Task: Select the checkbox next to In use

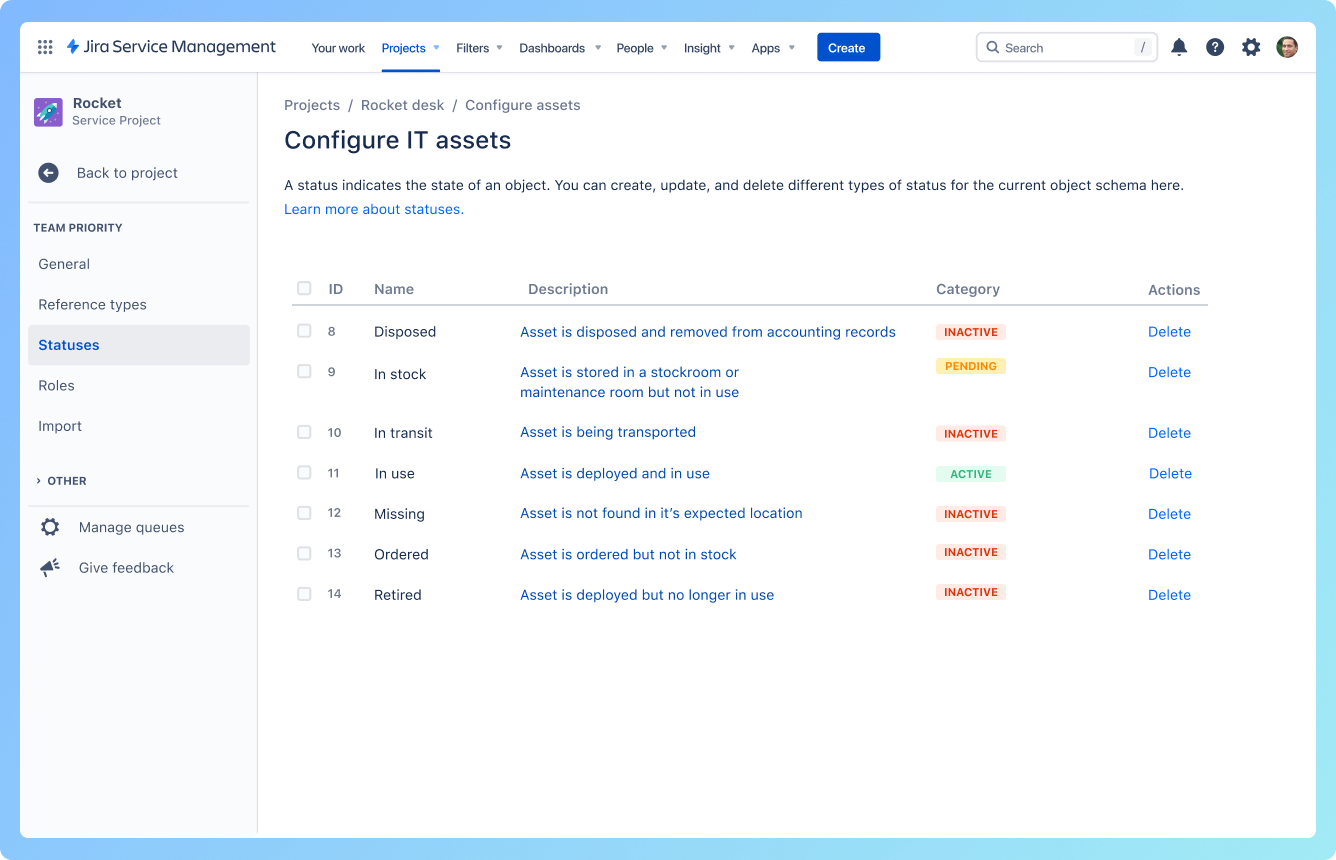Action: click(304, 472)
